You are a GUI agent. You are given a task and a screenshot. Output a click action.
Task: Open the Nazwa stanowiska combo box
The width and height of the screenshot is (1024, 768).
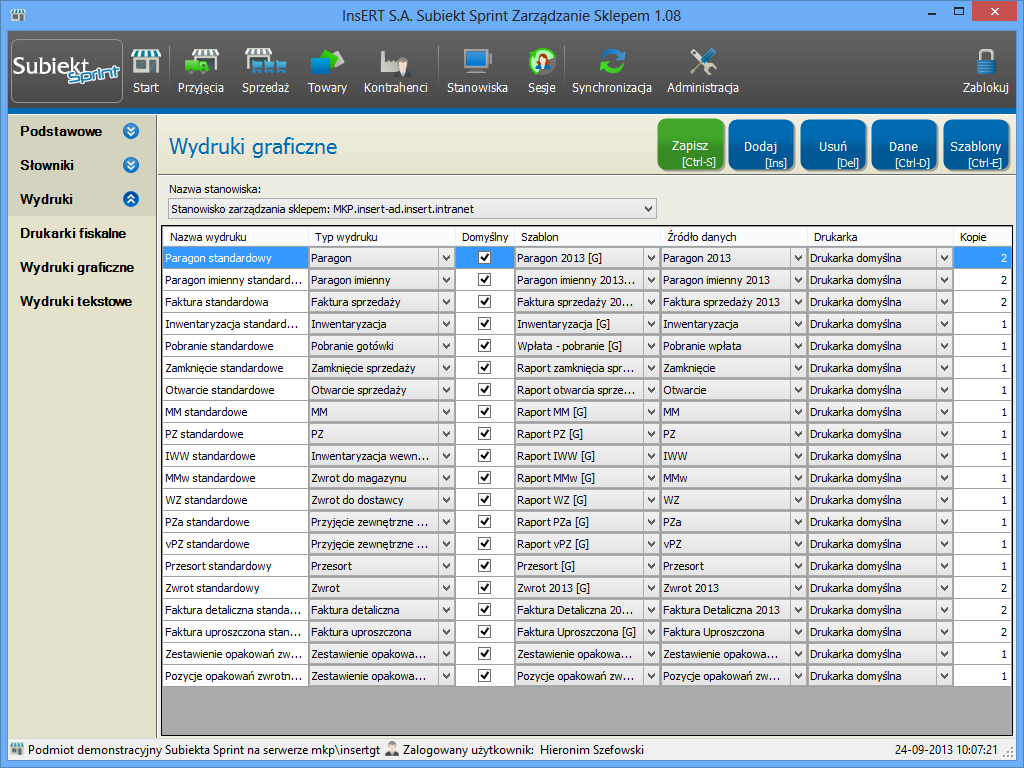[412, 209]
